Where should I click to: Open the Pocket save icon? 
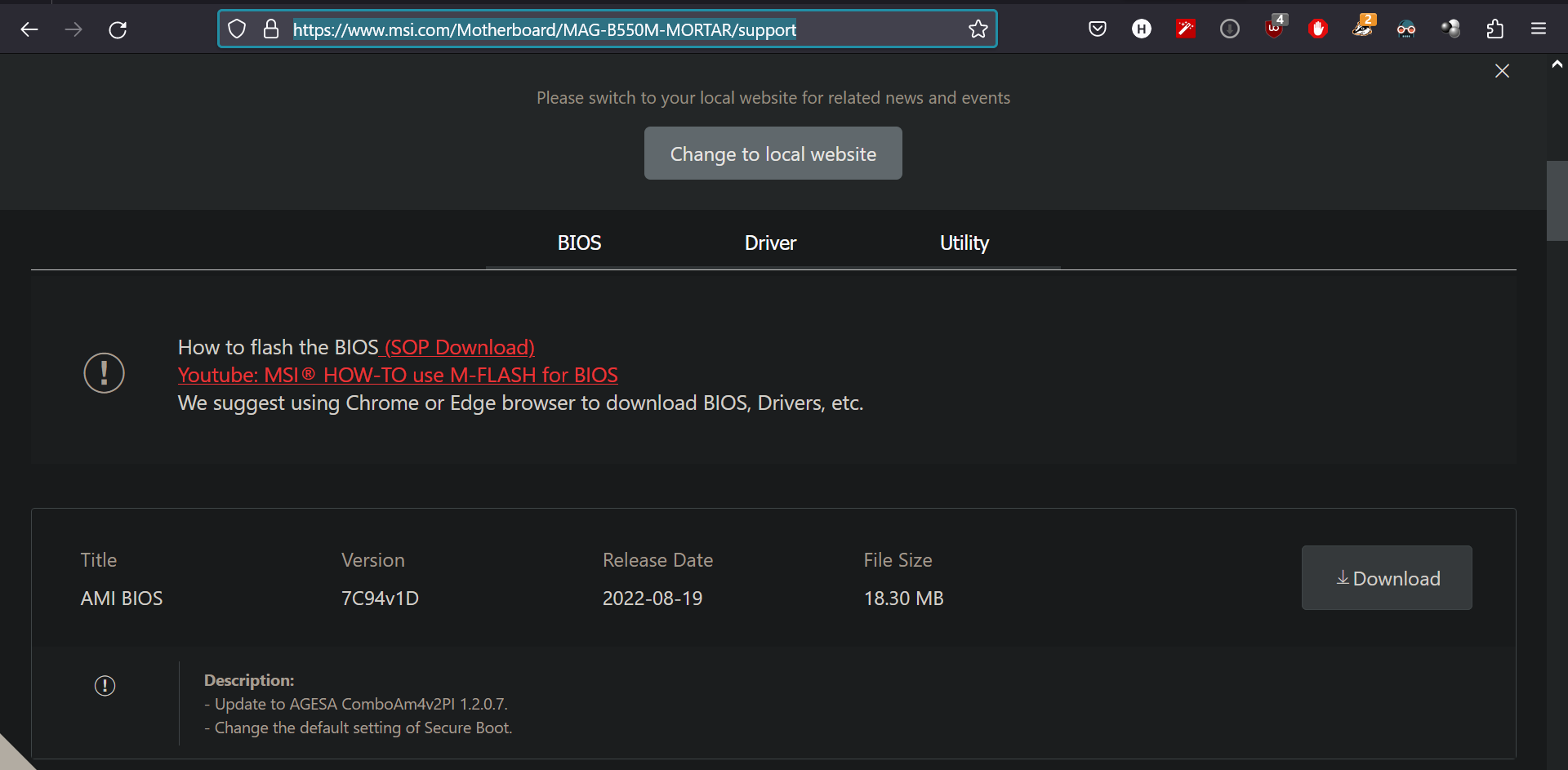(x=1098, y=29)
